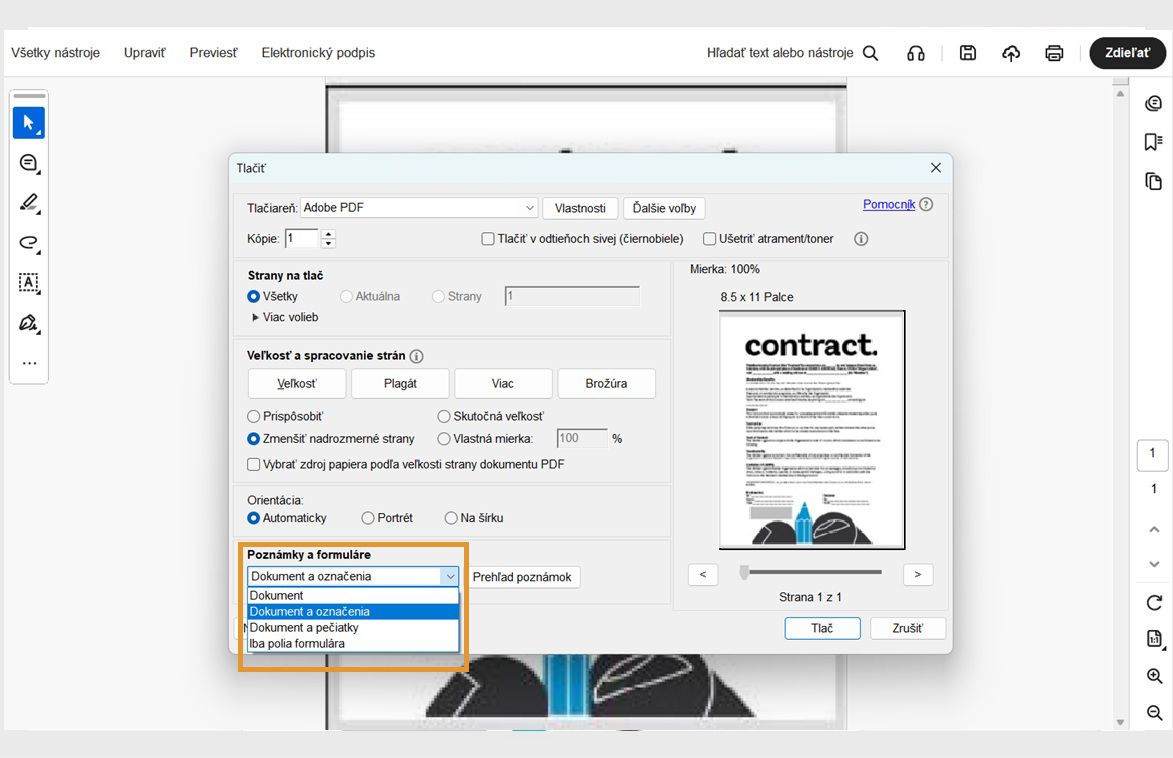This screenshot has height=758, width=1173.
Task: Click the contract page preview thumbnail
Action: [812, 430]
